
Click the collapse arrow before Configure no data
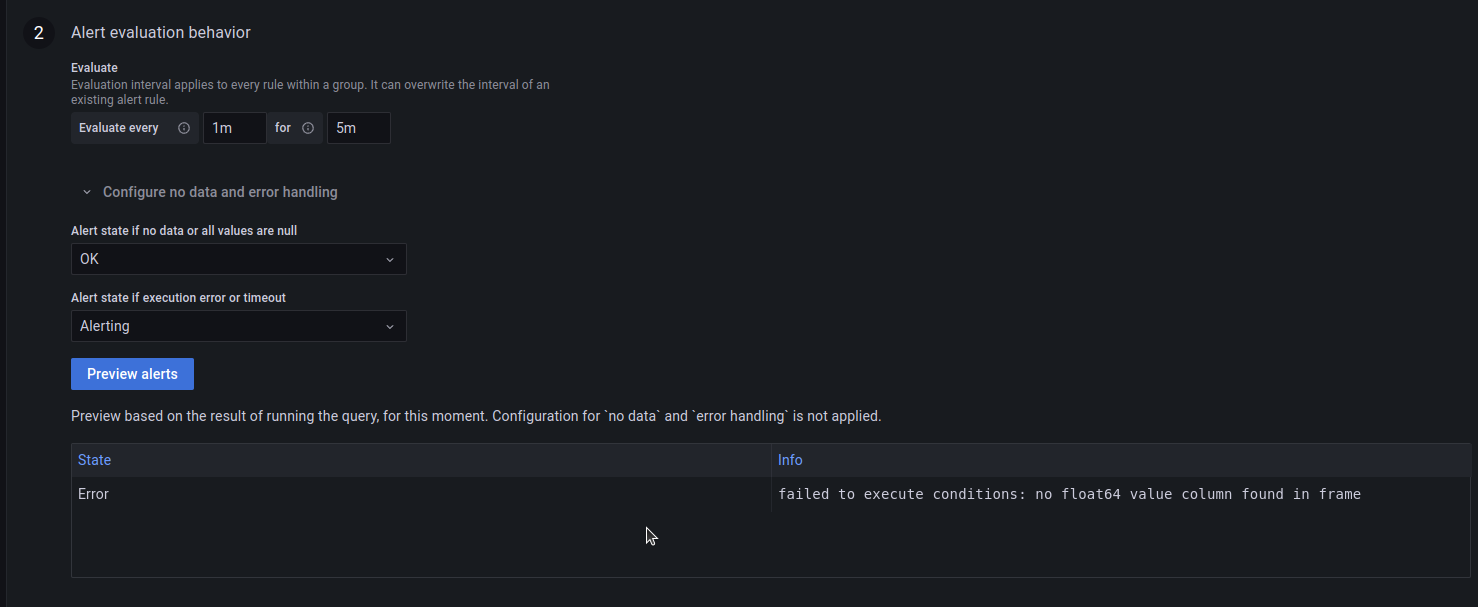tap(85, 191)
